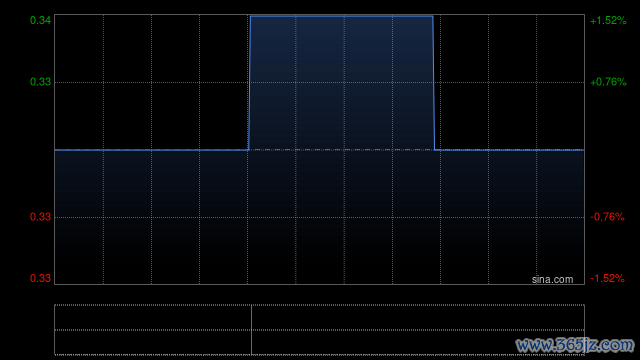Click the flat blue line after the price drop
Screen dimensions: 640x360
tap(509, 150)
